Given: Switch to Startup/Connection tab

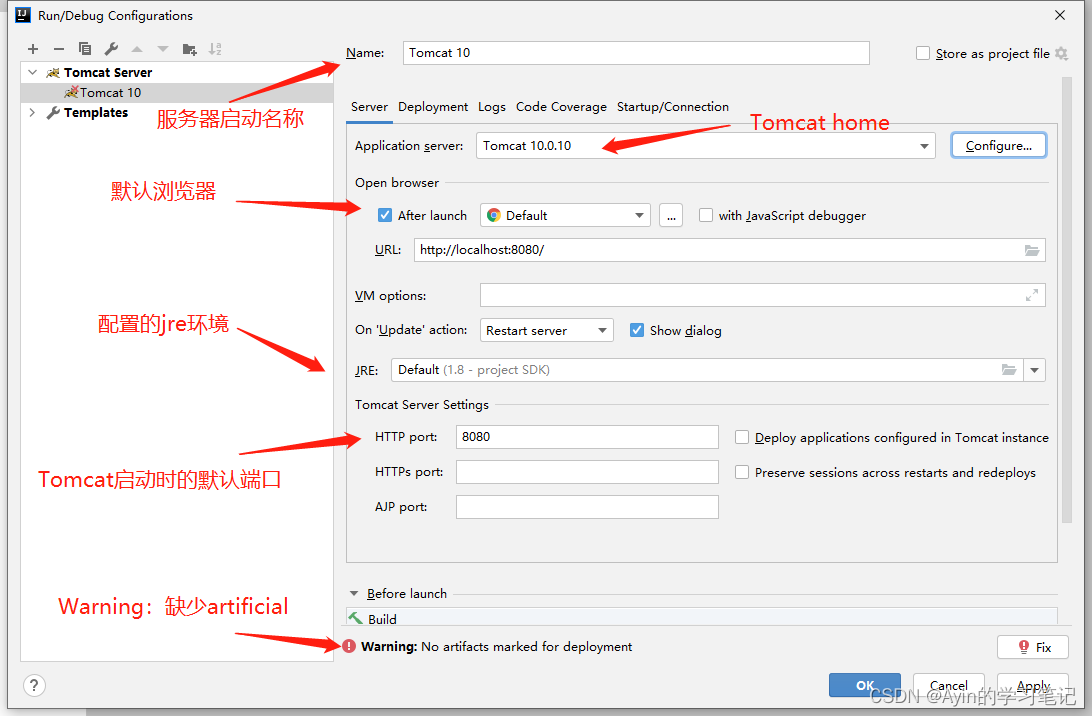Looking at the screenshot, I should (673, 107).
